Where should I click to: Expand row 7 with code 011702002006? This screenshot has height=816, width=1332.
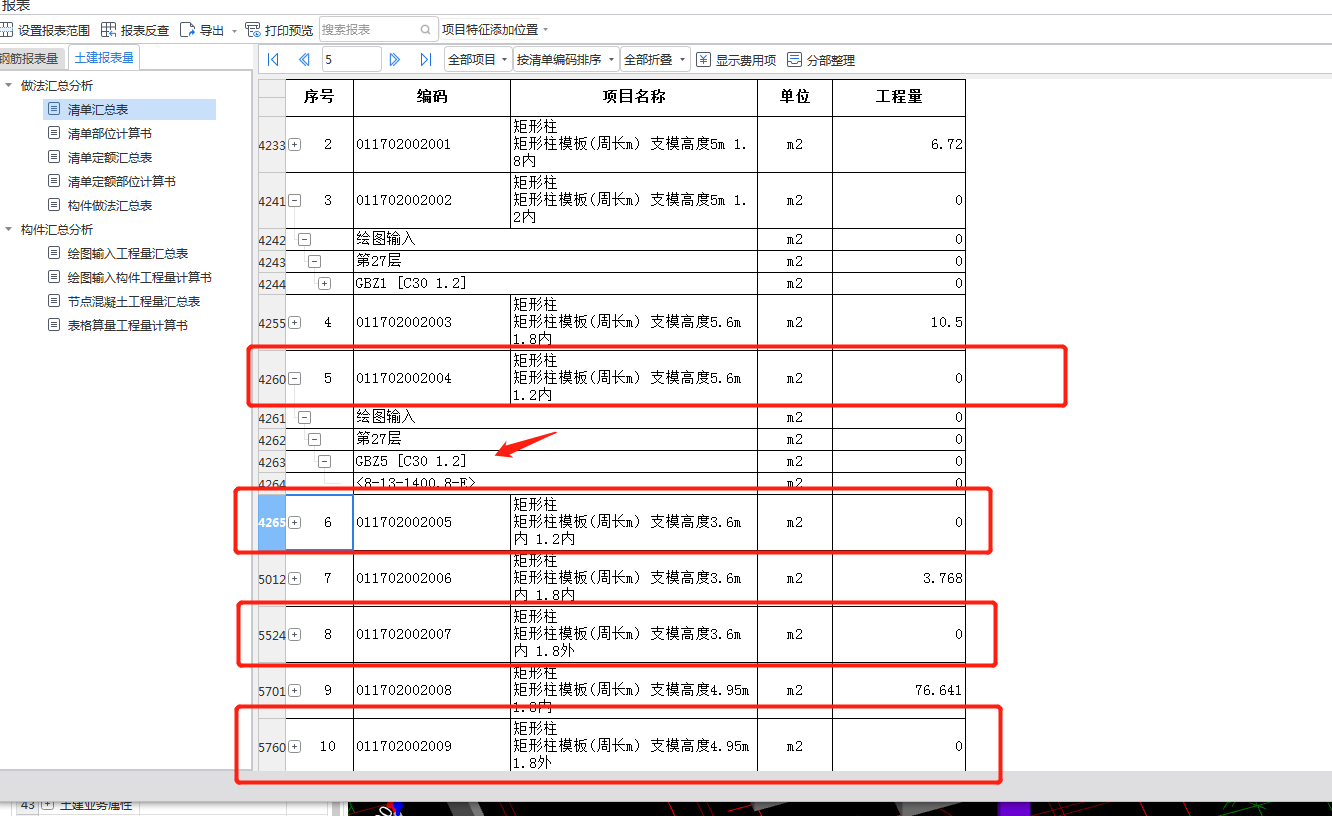coord(295,579)
